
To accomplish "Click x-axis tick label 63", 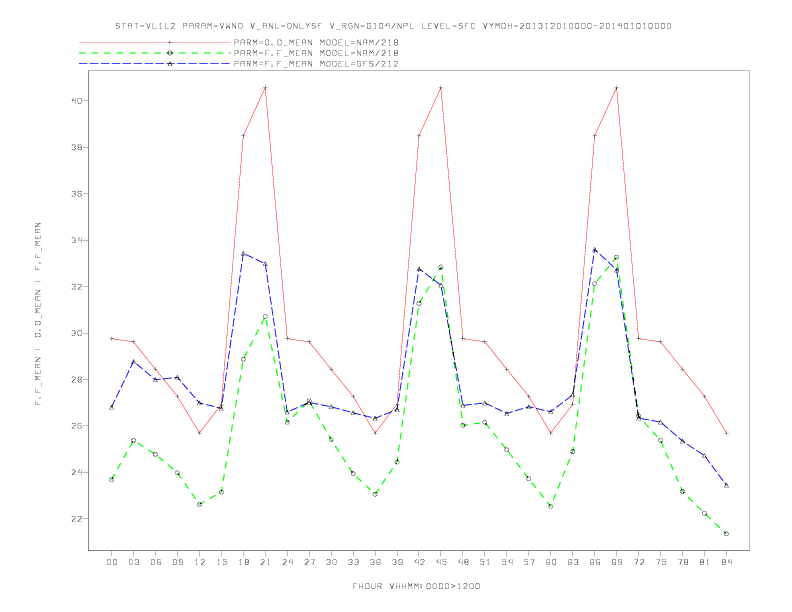I will (x=573, y=562).
